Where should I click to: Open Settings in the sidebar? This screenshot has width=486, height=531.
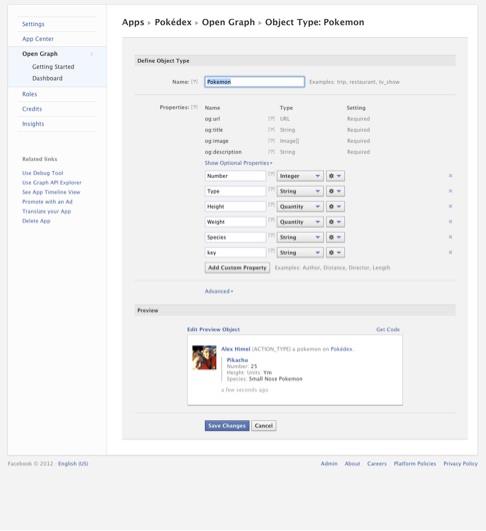coord(33,24)
